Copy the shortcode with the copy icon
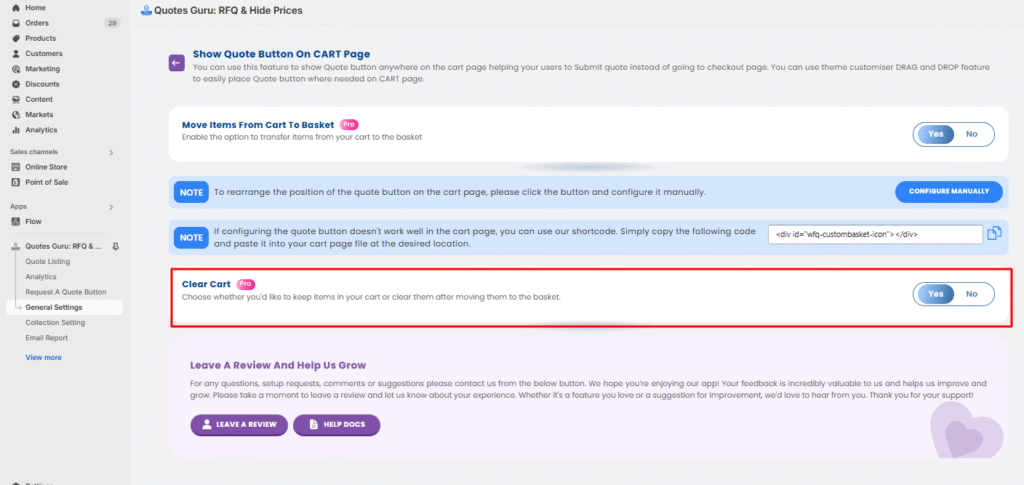The width and height of the screenshot is (1024, 485). pyautogui.click(x=994, y=234)
